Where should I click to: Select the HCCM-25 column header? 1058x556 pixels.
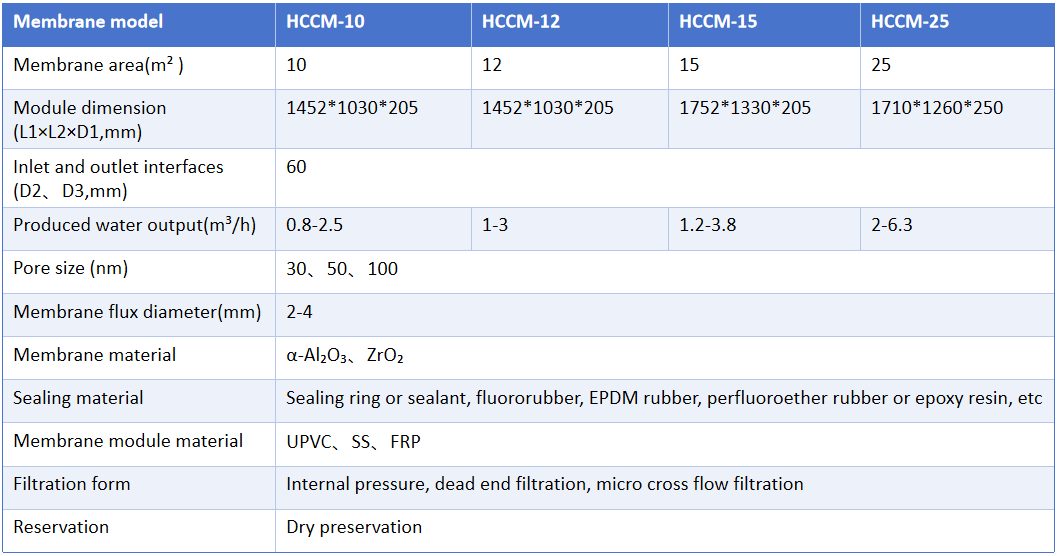pyautogui.click(x=910, y=22)
